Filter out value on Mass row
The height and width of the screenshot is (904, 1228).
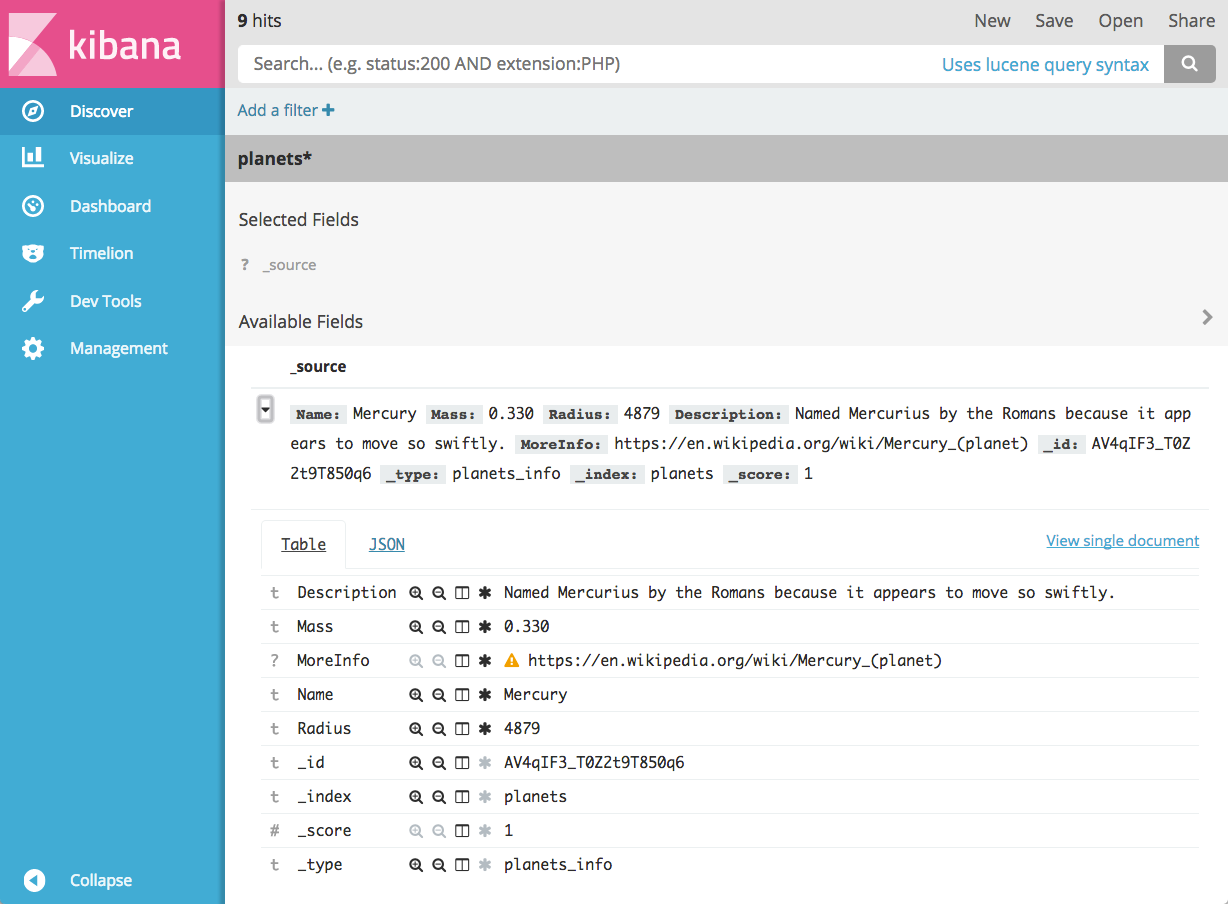(x=438, y=627)
